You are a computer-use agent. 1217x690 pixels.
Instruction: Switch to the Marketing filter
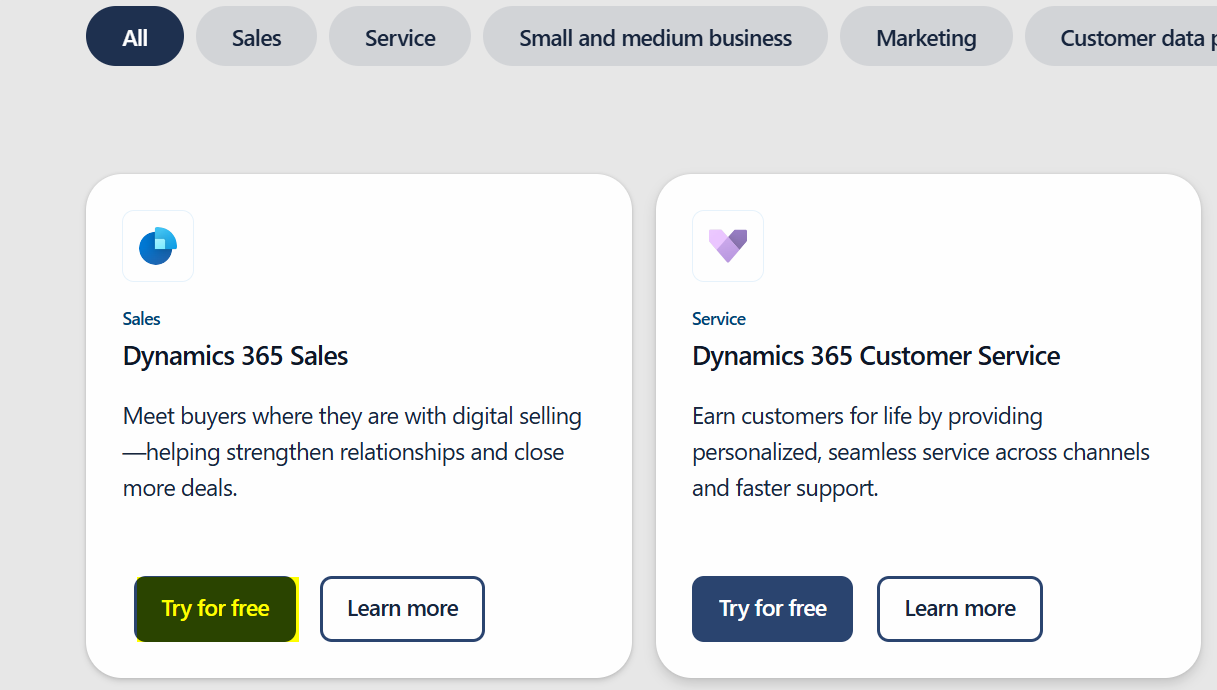click(x=926, y=37)
